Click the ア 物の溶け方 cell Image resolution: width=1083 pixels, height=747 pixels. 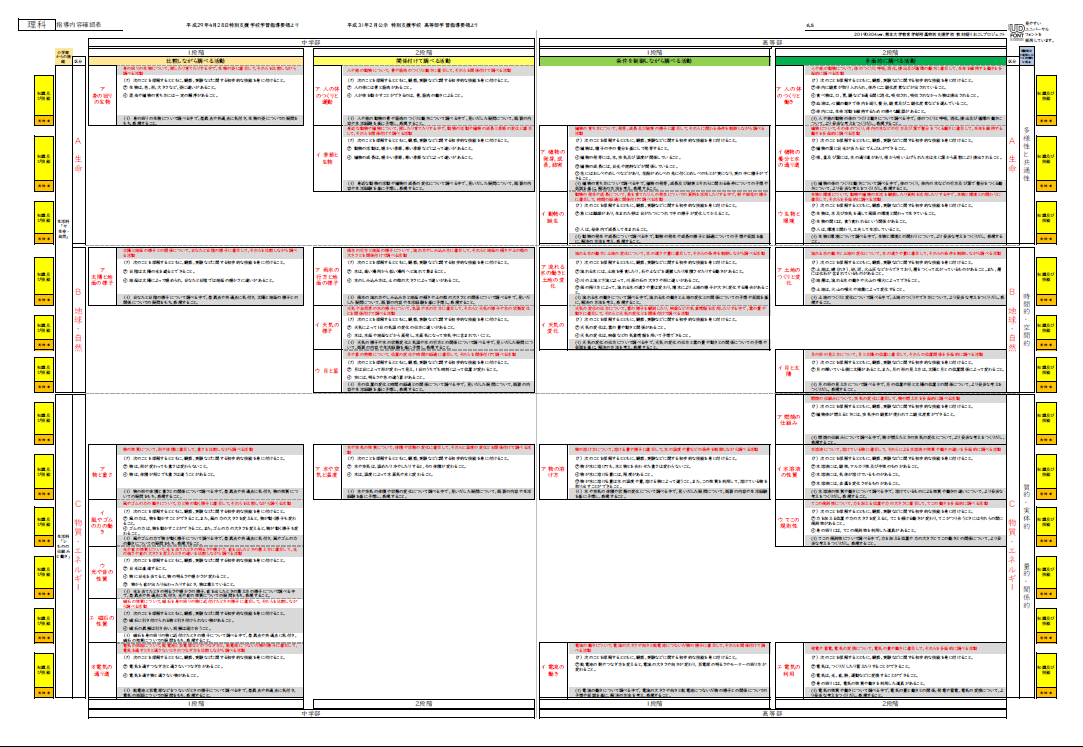553,472
